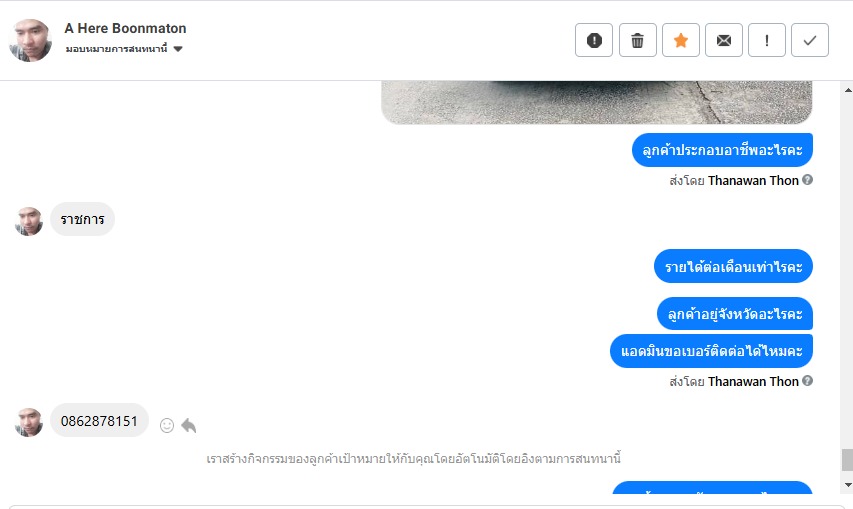Click the header profile picture of A Here Boonmaton
Screen dimensions: 853x509
pos(30,40)
